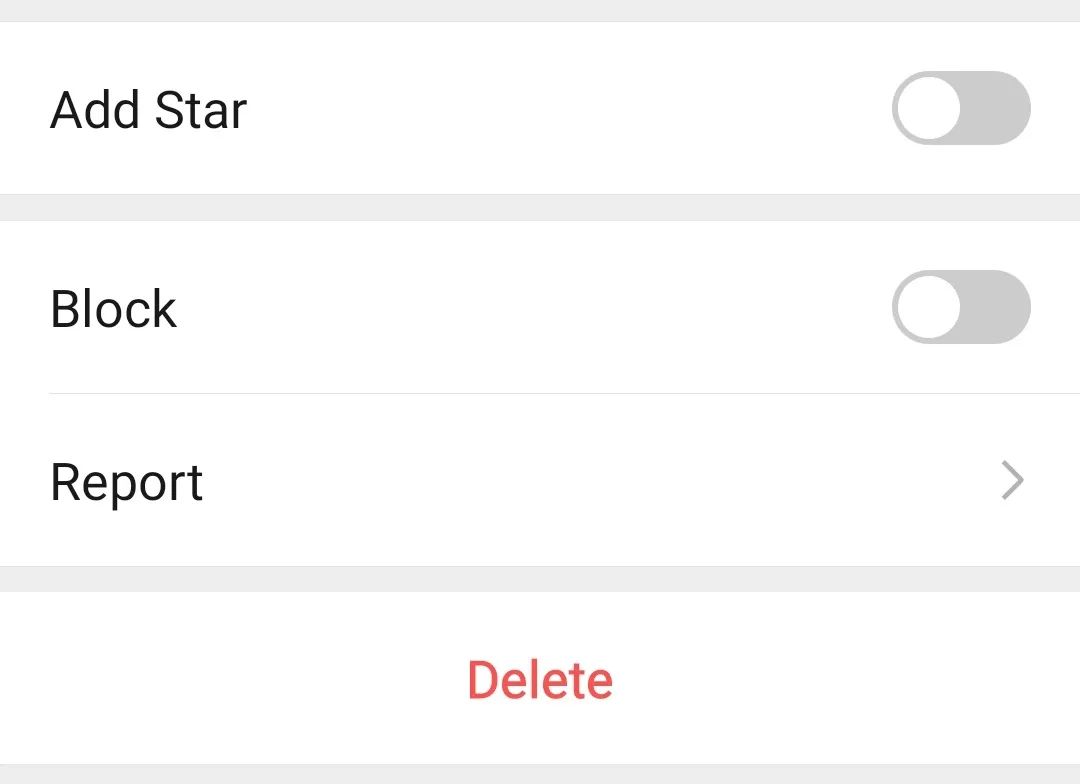Image resolution: width=1080 pixels, height=784 pixels.
Task: Block this contact using the switch
Action: point(961,307)
